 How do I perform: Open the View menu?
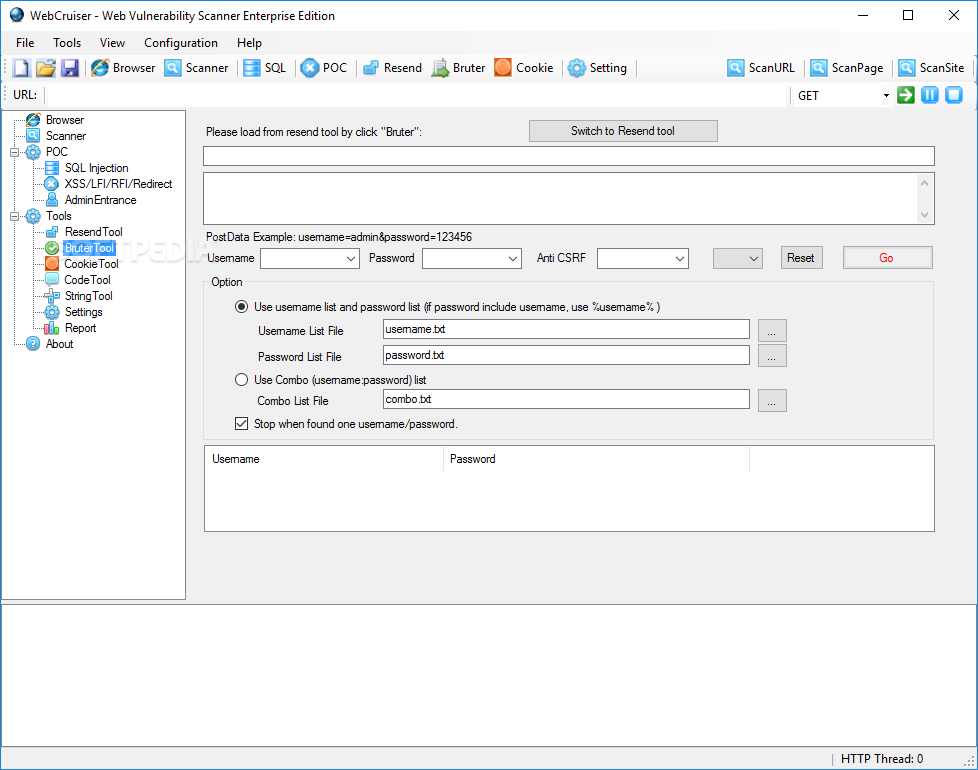(x=112, y=43)
